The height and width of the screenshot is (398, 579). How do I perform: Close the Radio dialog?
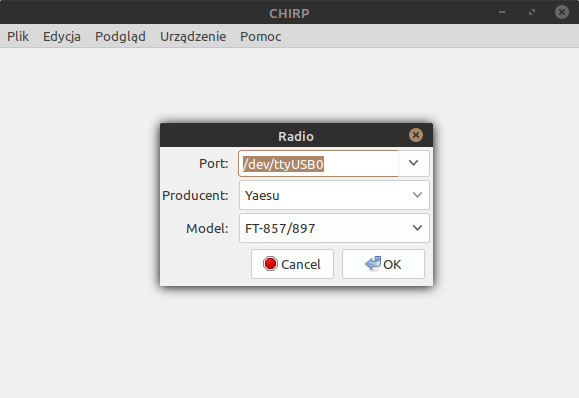coord(416,135)
